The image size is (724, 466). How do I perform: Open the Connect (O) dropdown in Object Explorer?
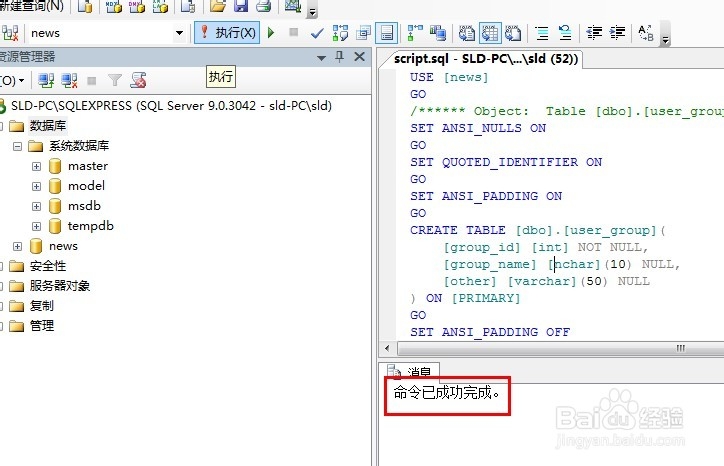click(12, 81)
